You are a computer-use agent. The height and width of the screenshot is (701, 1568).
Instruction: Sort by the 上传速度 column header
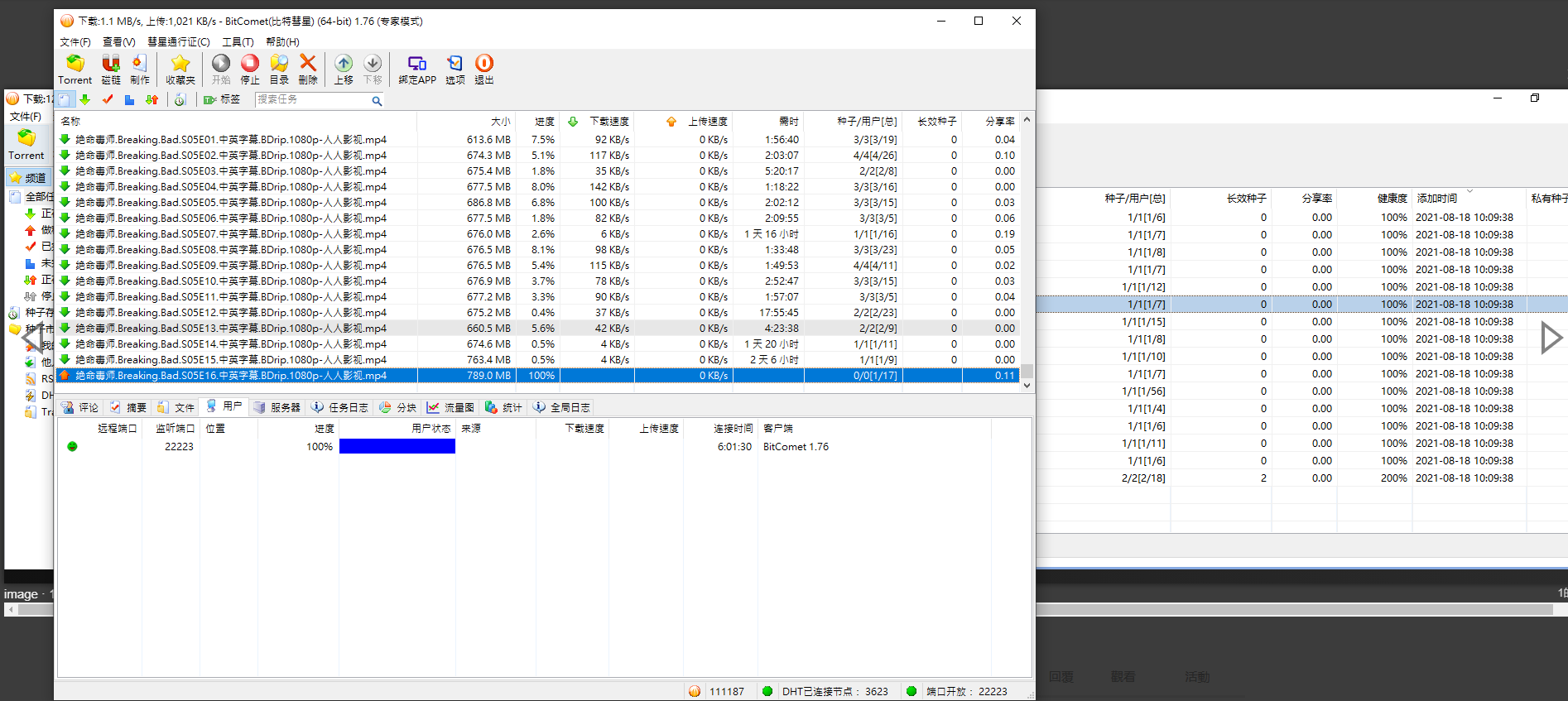click(685, 121)
